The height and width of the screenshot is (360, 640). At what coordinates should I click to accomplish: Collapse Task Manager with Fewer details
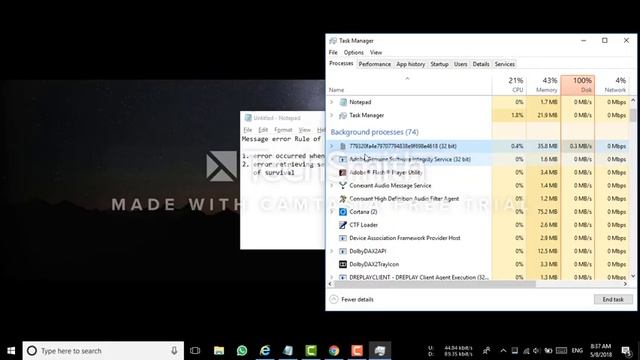pyautogui.click(x=351, y=300)
